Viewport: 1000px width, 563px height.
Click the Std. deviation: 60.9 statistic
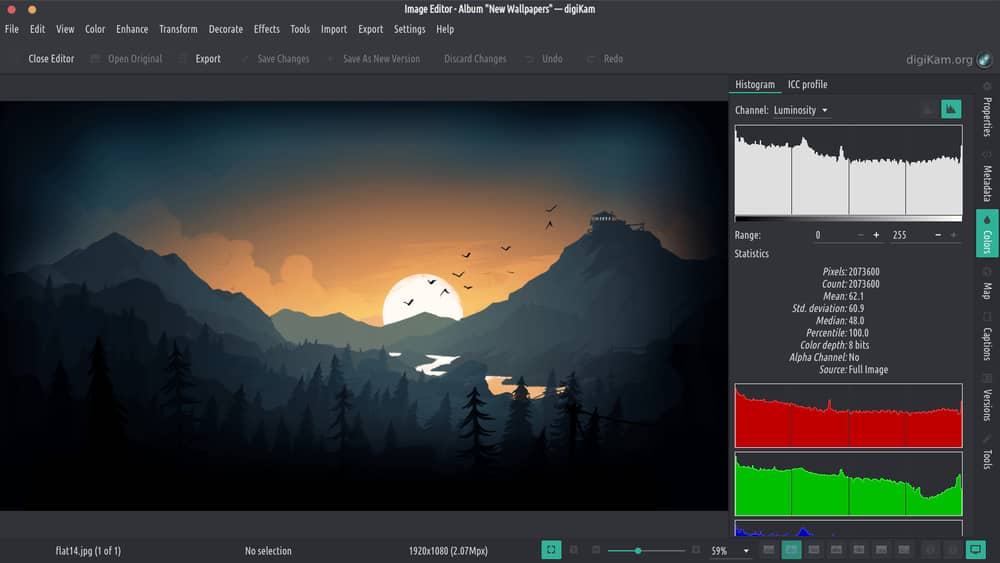[x=828, y=309]
